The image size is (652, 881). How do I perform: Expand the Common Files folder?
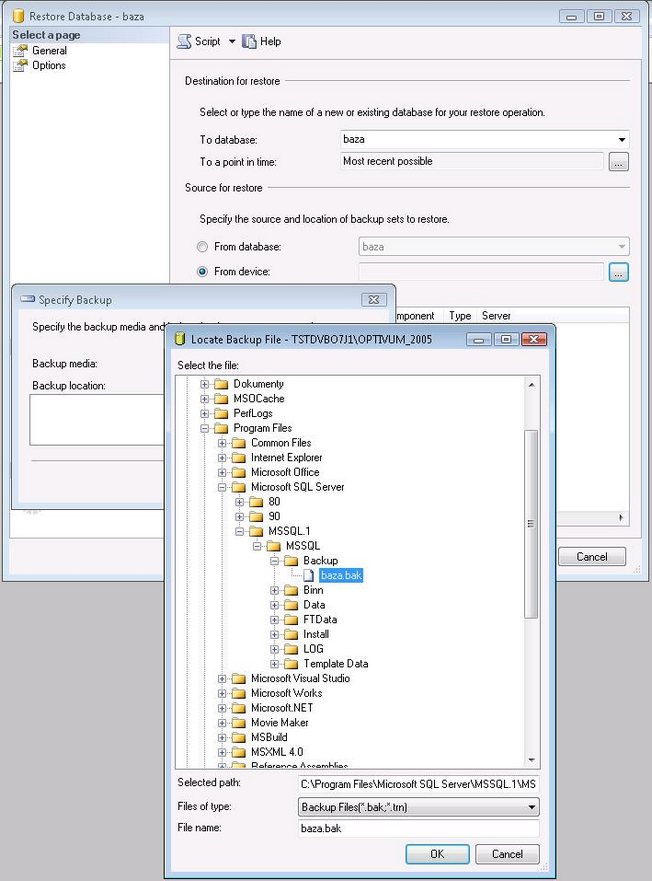tap(222, 443)
